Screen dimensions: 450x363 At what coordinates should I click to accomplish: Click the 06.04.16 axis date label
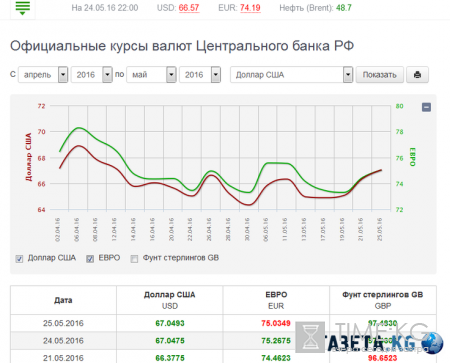pos(76,230)
